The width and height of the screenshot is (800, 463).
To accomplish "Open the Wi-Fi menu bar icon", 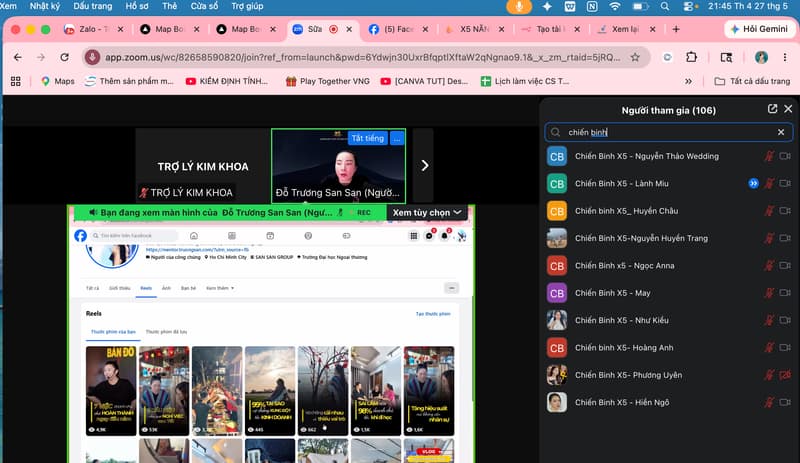I will point(615,6).
